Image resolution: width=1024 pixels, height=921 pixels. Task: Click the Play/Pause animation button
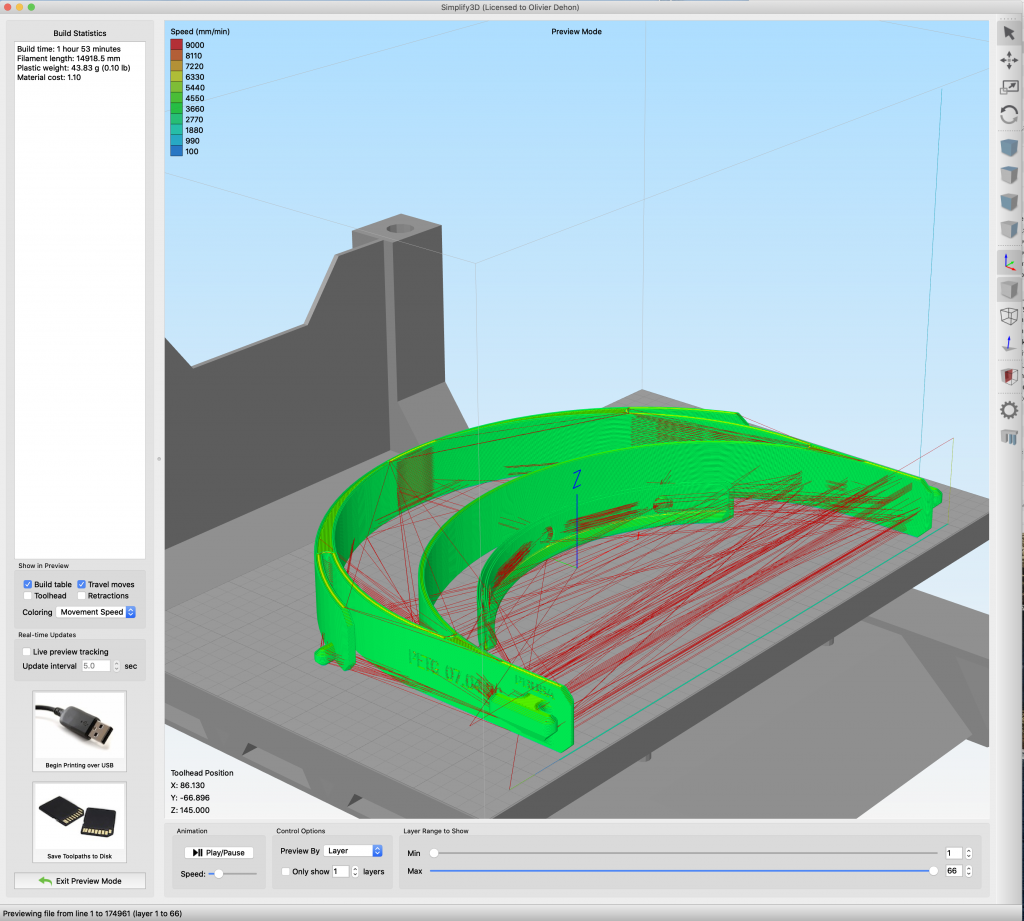(x=219, y=852)
